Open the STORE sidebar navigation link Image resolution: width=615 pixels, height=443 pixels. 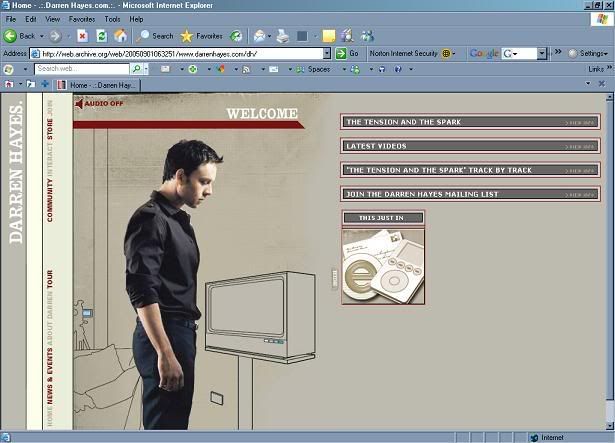pyautogui.click(x=50, y=129)
